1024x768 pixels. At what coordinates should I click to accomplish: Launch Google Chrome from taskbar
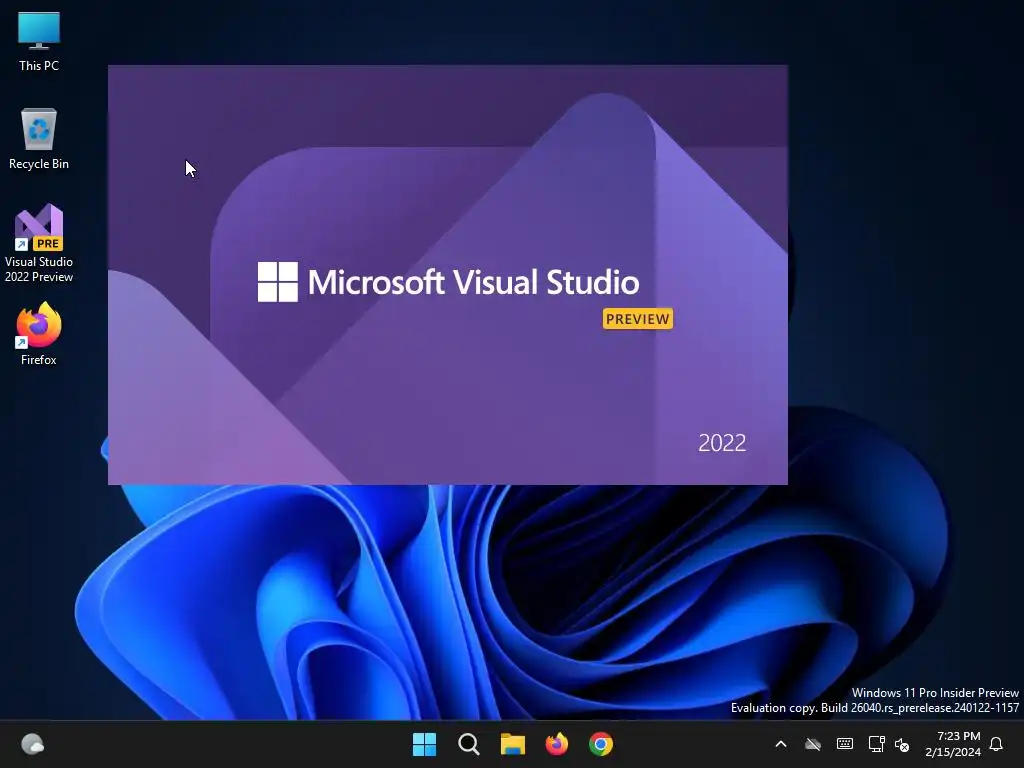pyautogui.click(x=601, y=744)
